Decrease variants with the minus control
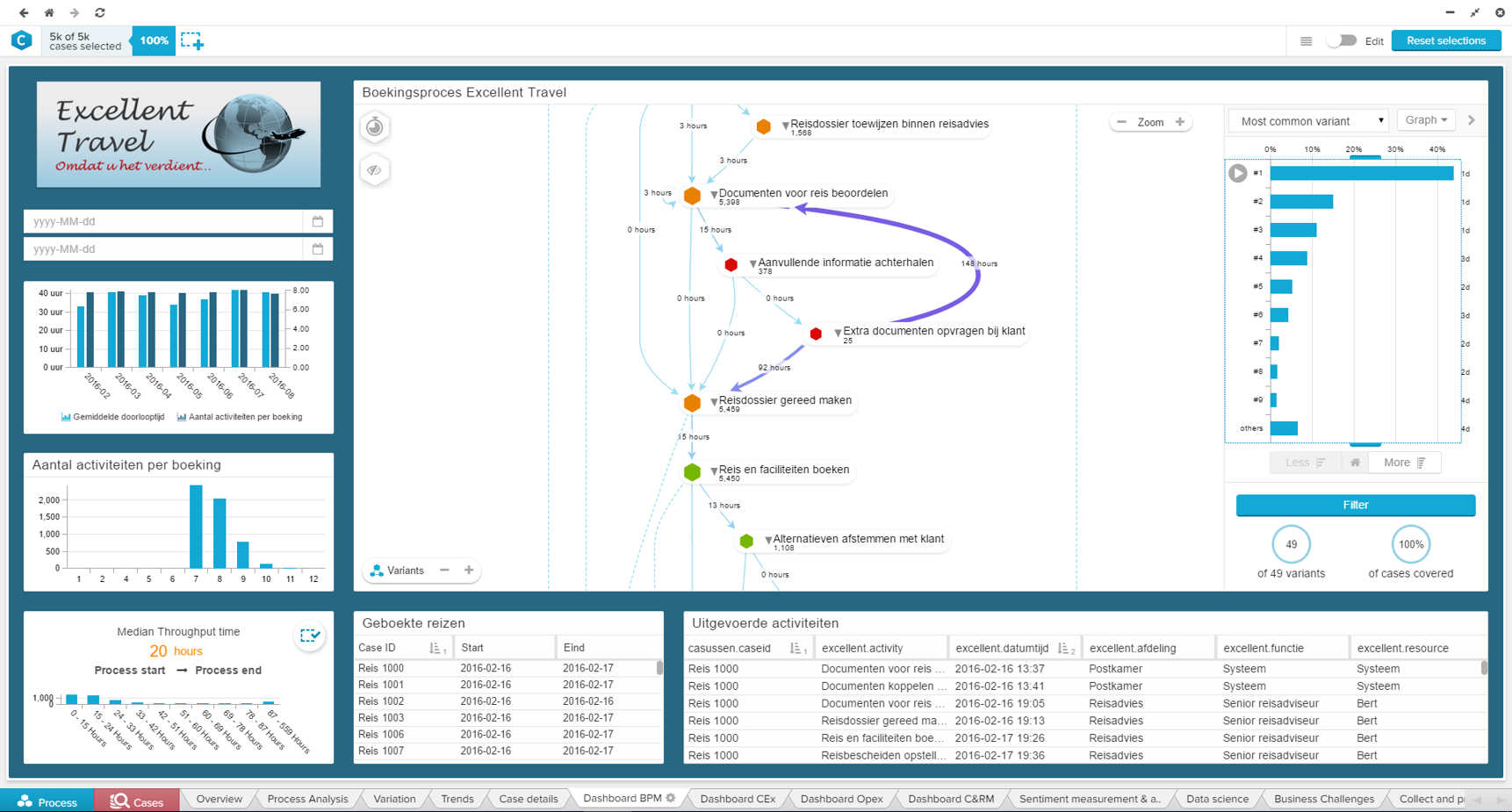 [444, 571]
